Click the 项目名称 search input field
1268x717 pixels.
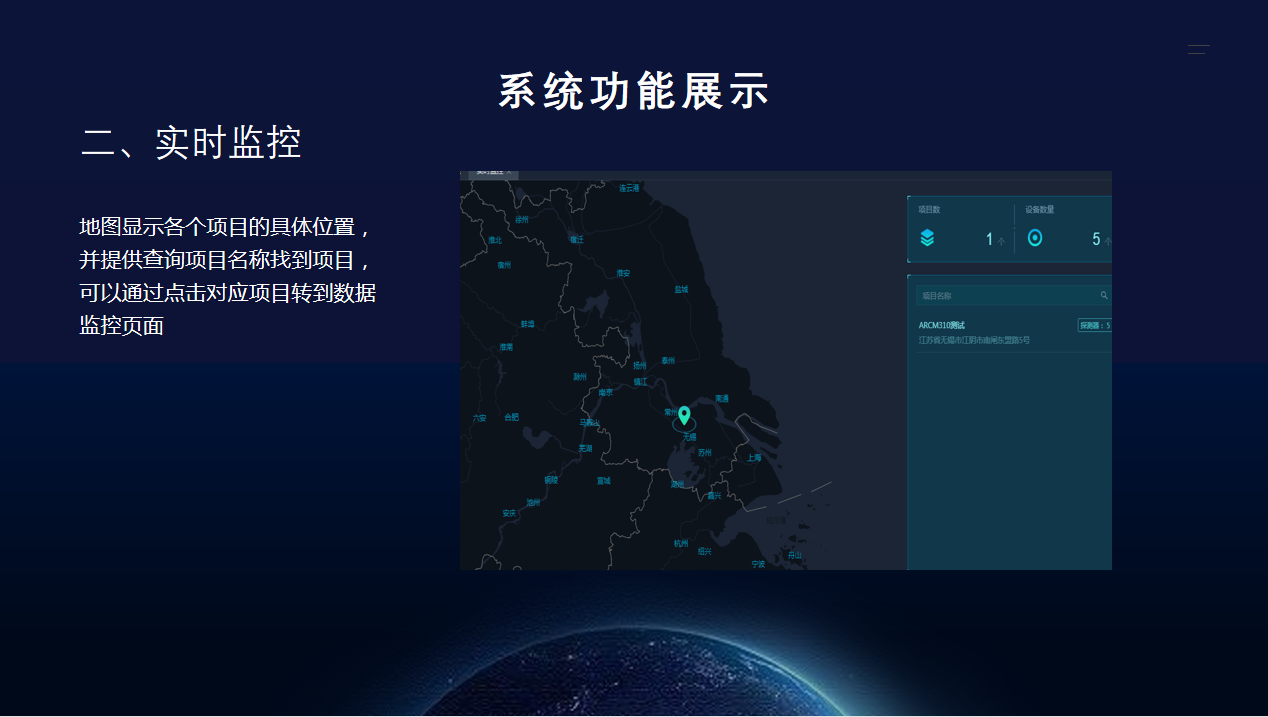point(1013,296)
